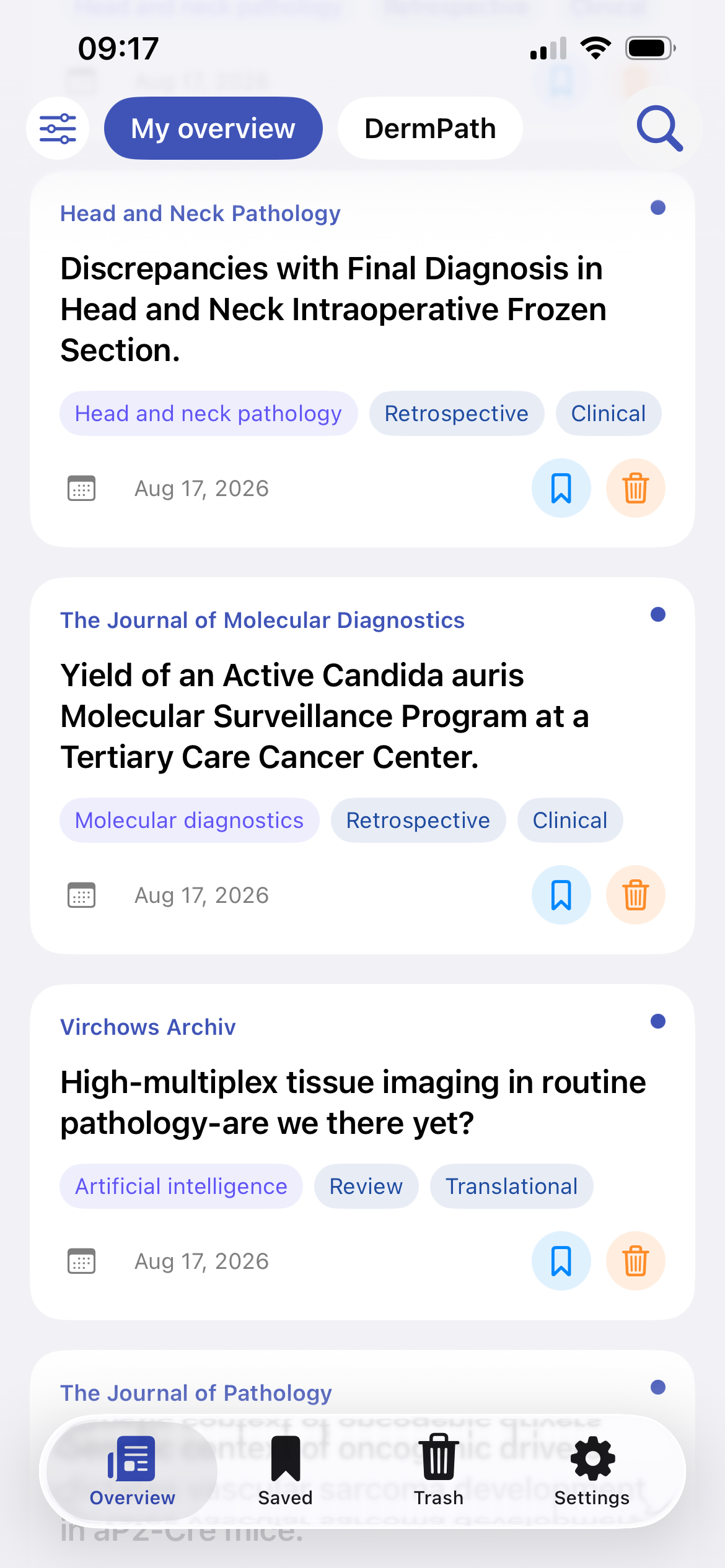Go to Settings in bottom bar
This screenshot has width=725, height=1568.
[592, 1471]
